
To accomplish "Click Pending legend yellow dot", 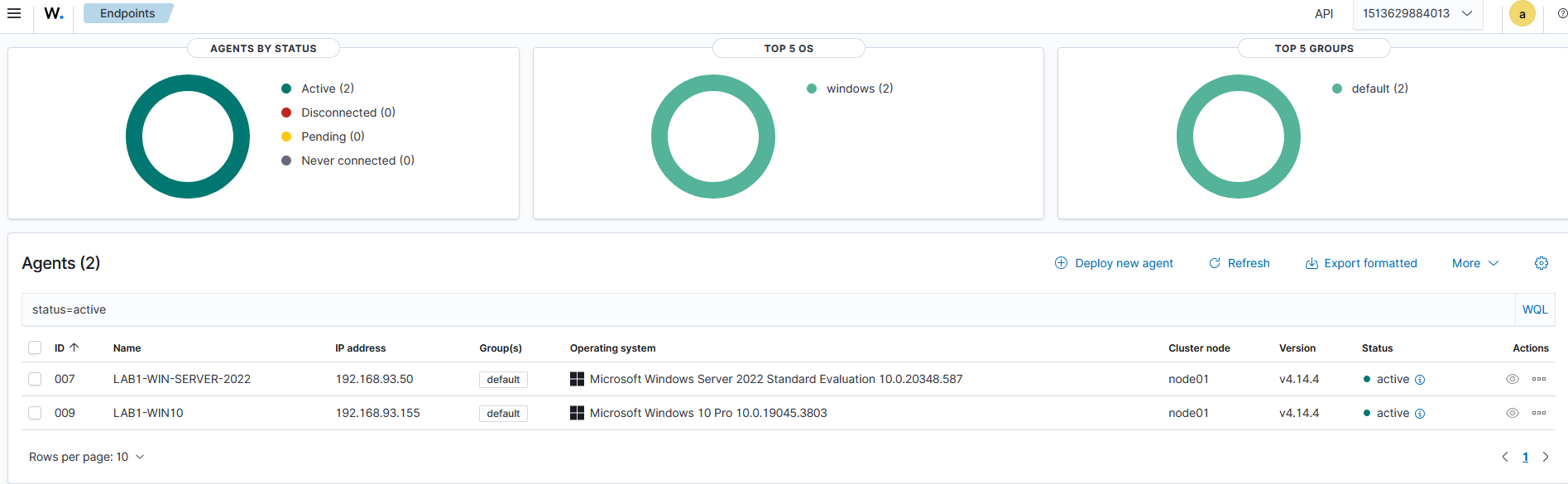I will point(286,137).
